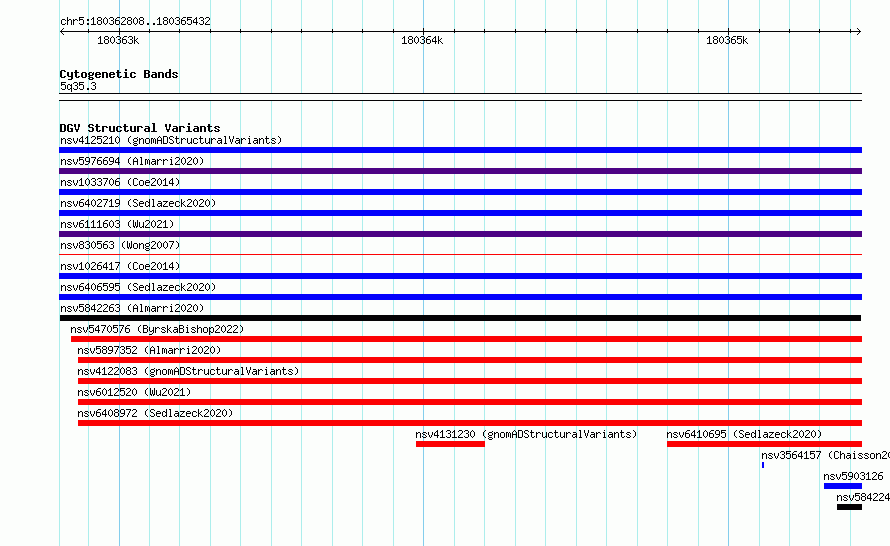Click the nsv3564157 Chaisson label

pos(825,455)
